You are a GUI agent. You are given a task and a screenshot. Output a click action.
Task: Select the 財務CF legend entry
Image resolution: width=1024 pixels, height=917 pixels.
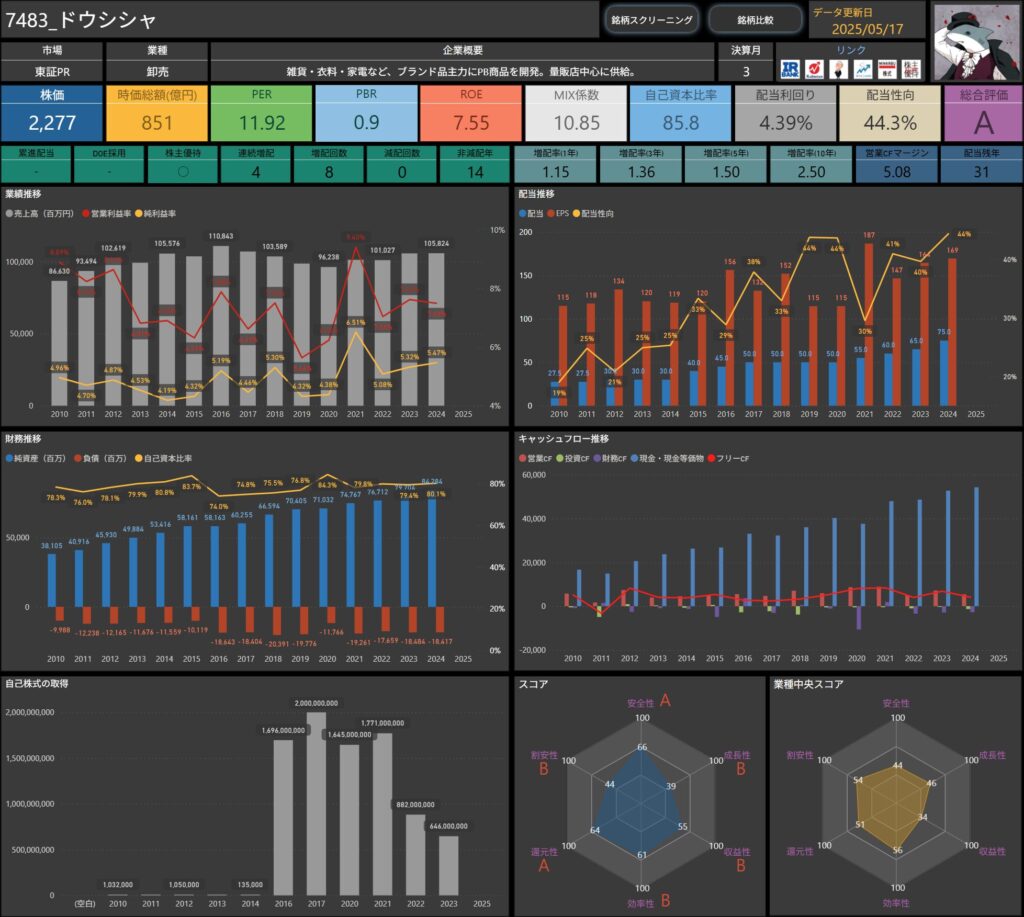pos(610,458)
